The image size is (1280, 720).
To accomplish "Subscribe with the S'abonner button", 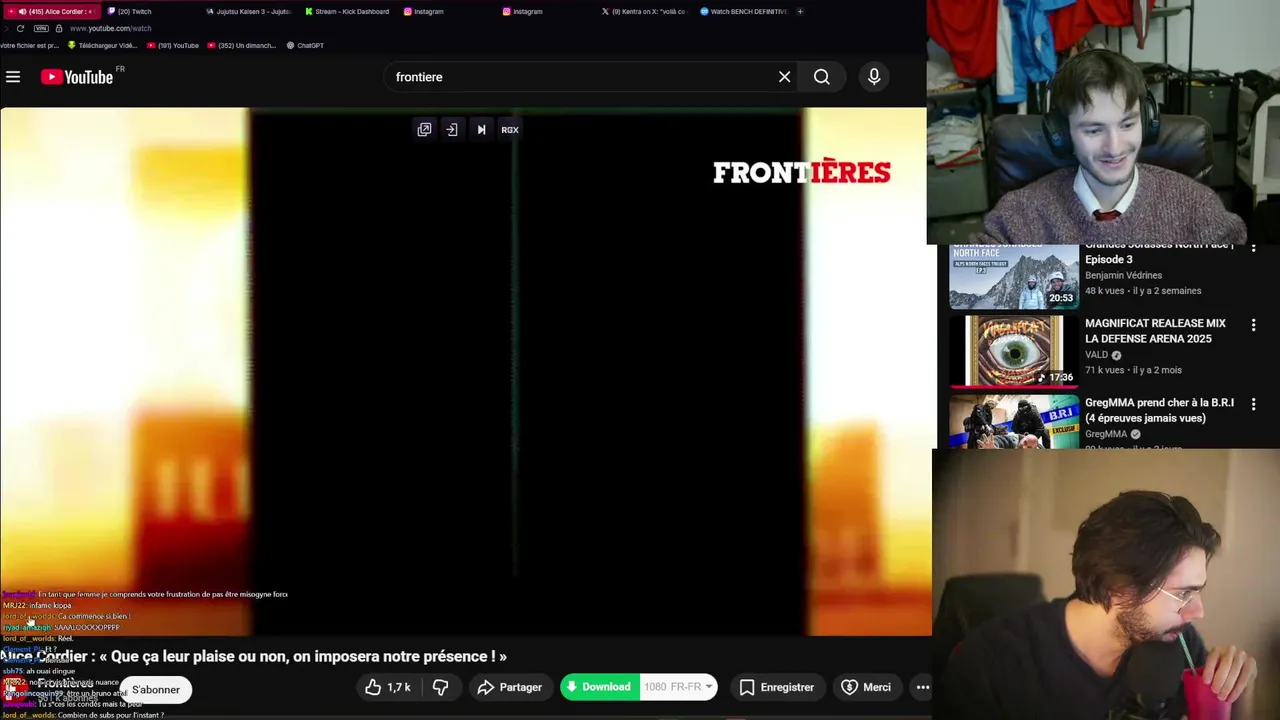I will pyautogui.click(x=156, y=689).
